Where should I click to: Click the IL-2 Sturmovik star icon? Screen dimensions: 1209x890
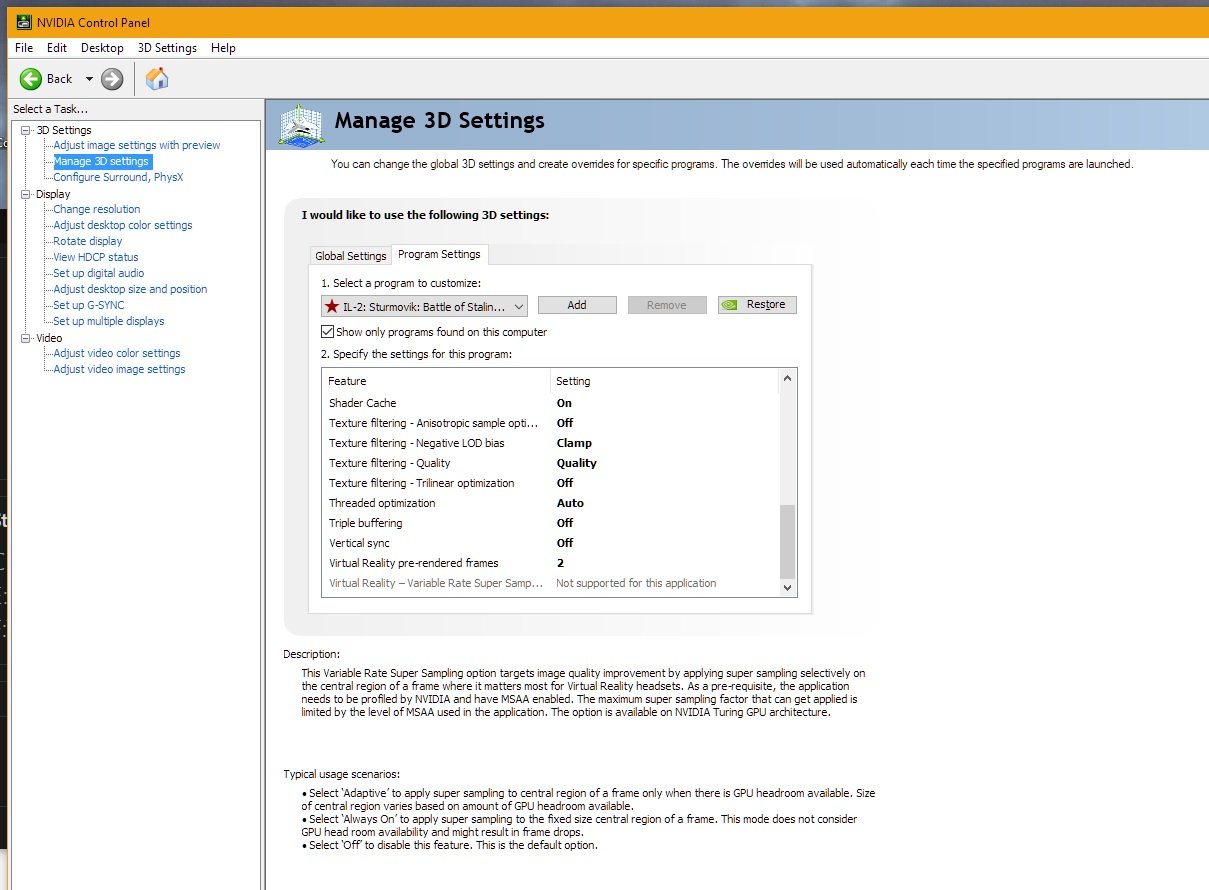click(332, 306)
